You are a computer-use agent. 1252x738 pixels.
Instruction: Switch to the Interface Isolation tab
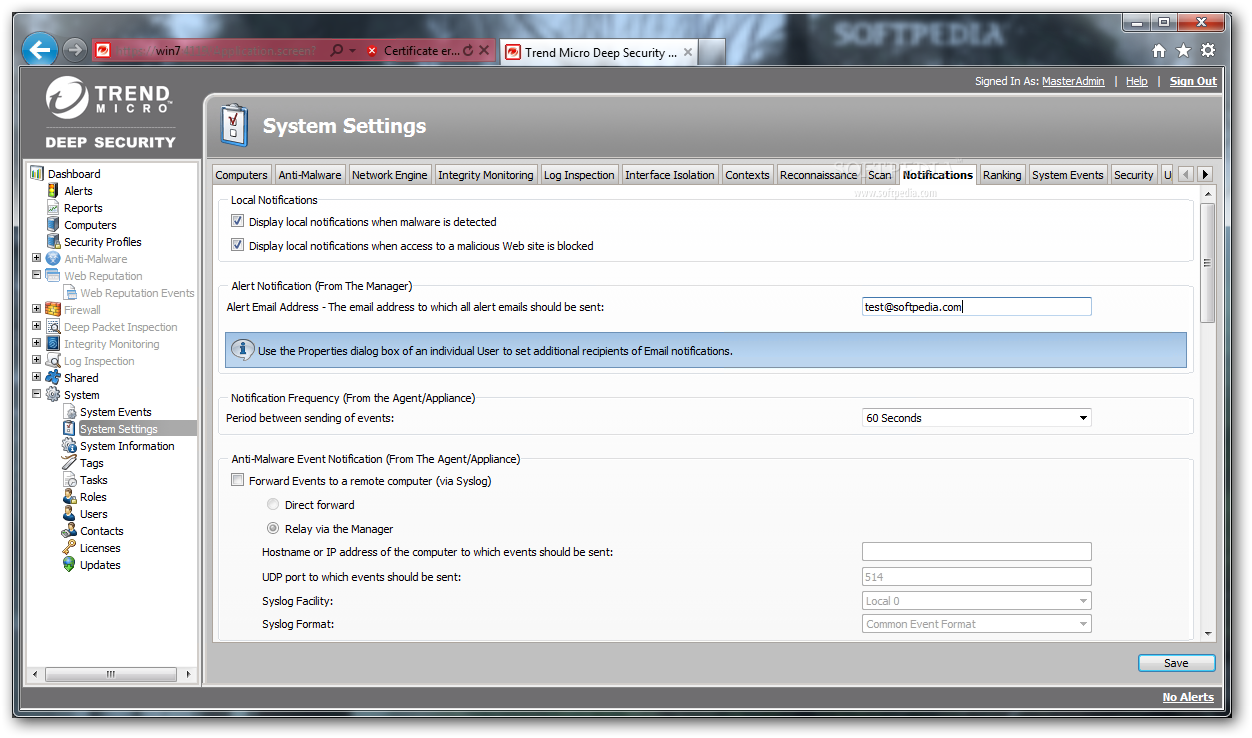coord(670,175)
